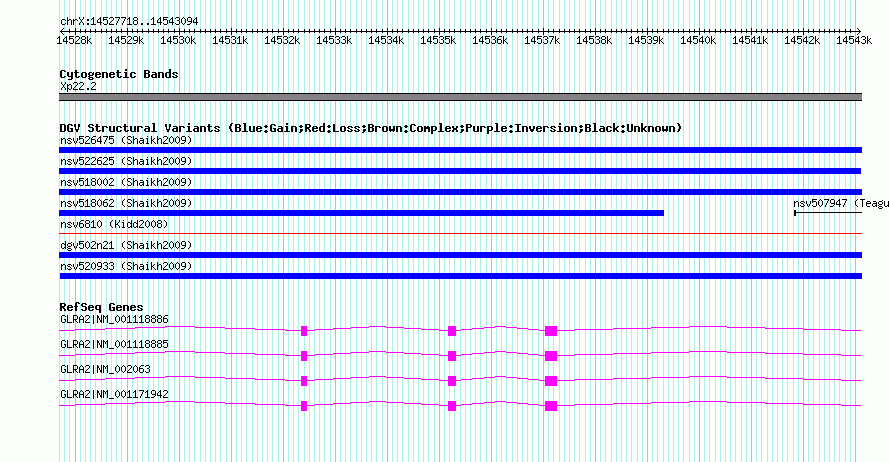Click the nsv520933 (Shaikh2009) variant label
The width and height of the screenshot is (890, 462).
coord(126,266)
